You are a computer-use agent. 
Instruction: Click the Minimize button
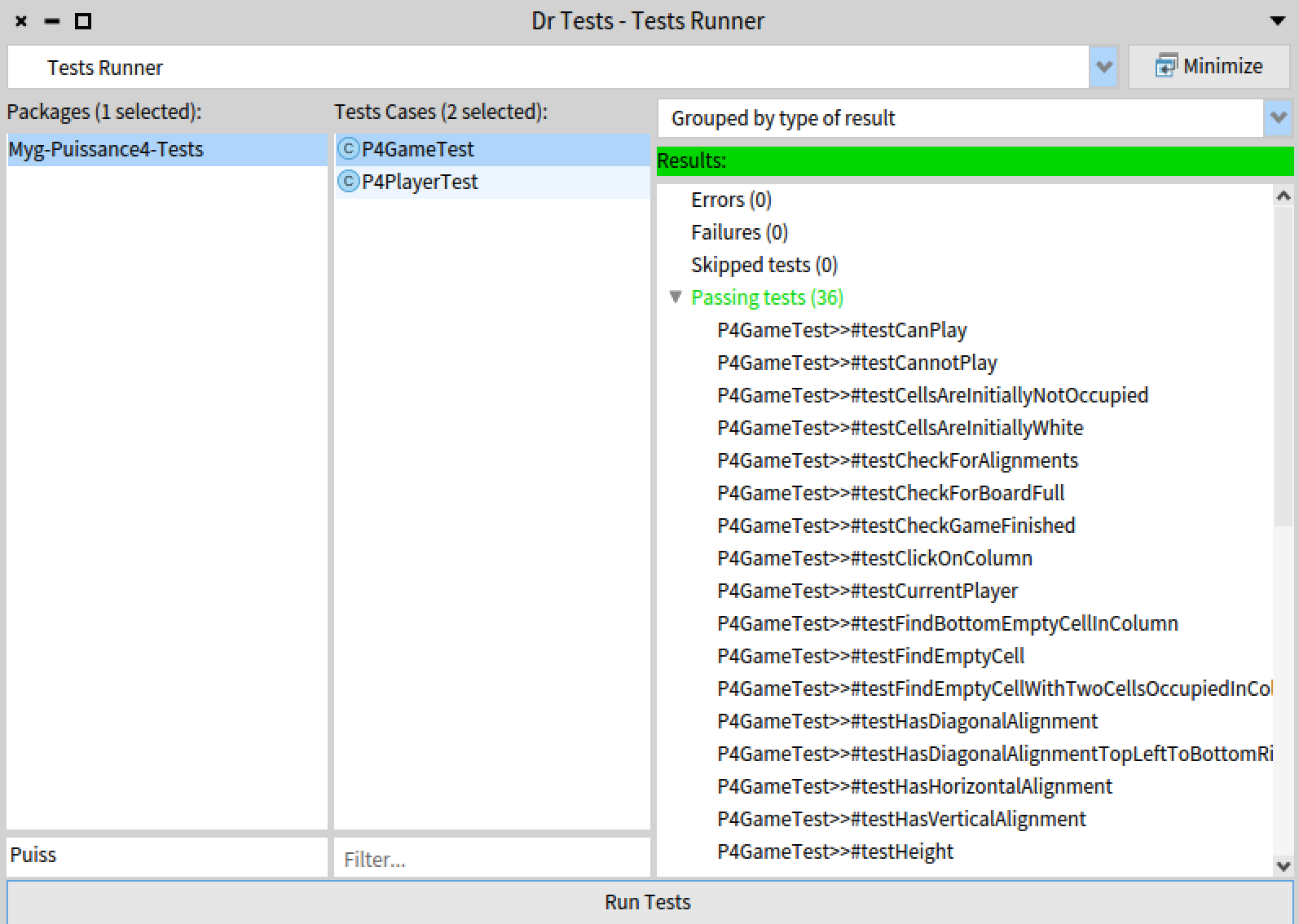click(x=1209, y=67)
